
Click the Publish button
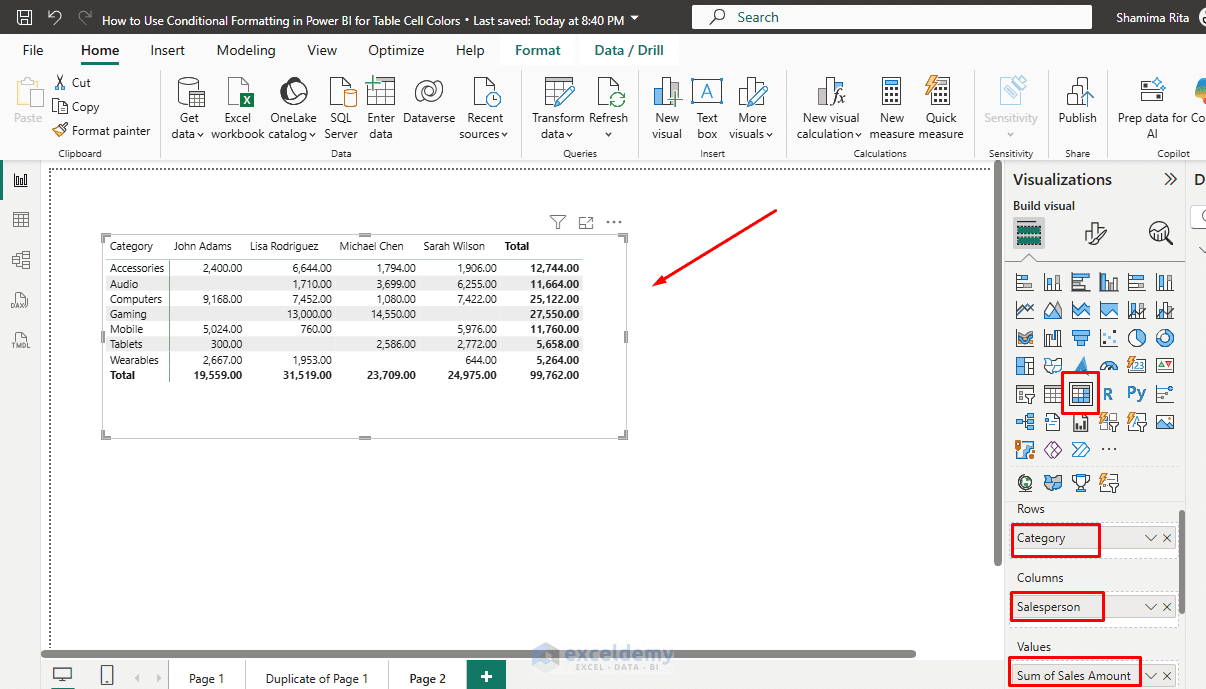click(x=1077, y=101)
